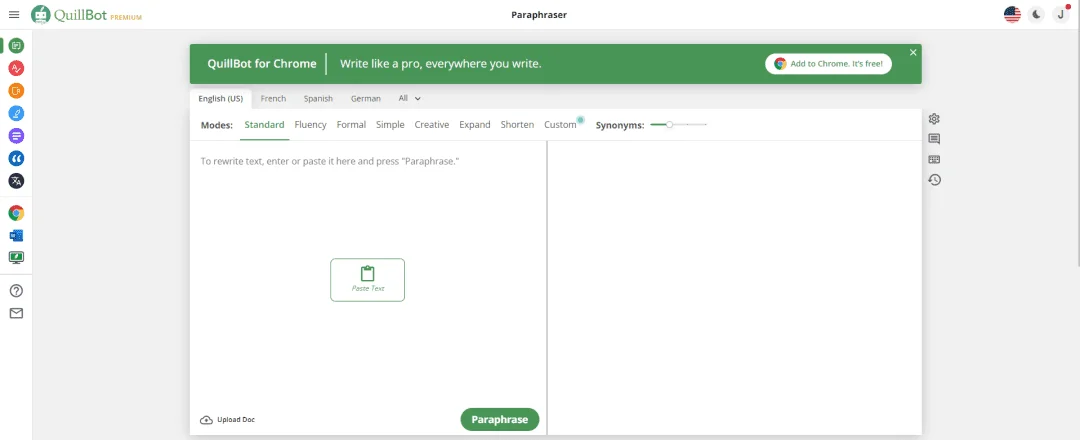Open paraphraser settings gear icon
Viewport: 1080px width, 440px height.
point(934,118)
